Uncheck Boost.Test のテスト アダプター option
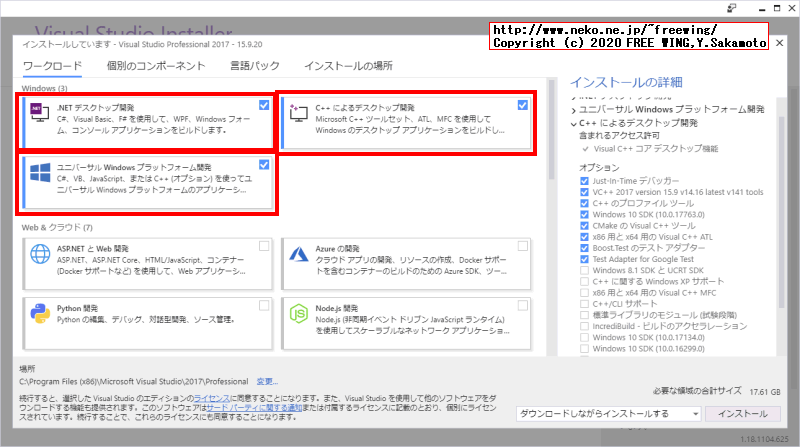The image size is (800, 447). tap(584, 248)
